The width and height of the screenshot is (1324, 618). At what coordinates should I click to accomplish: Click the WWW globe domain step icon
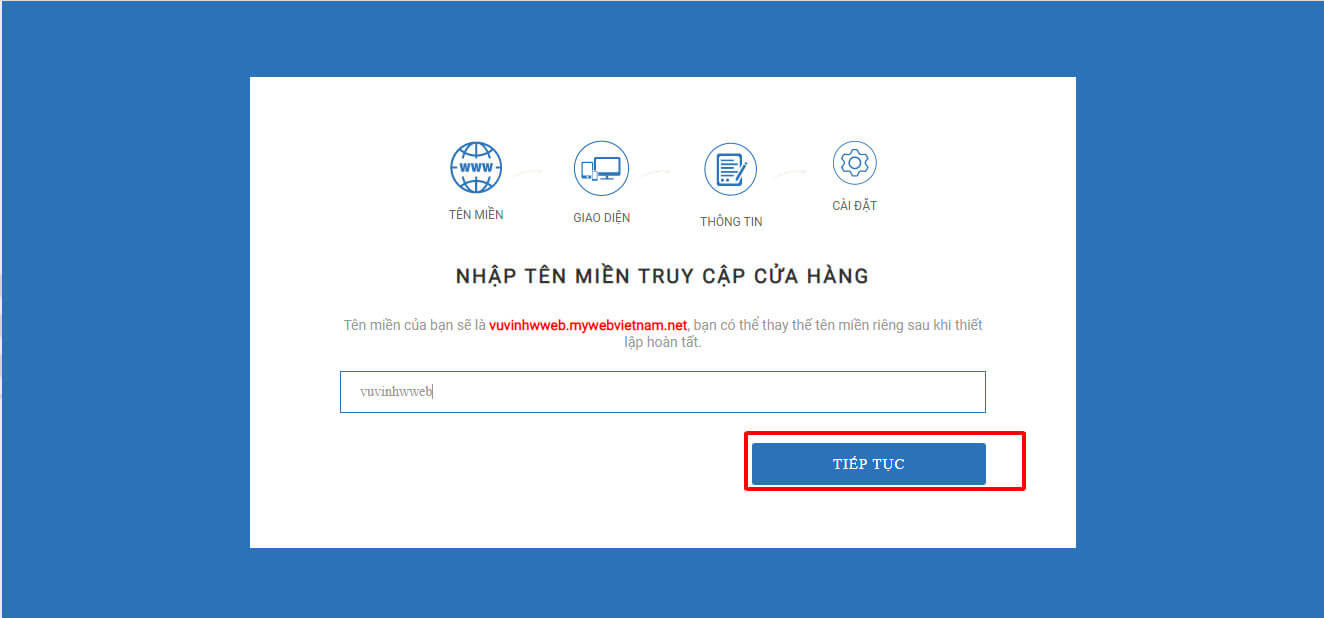pyautogui.click(x=476, y=167)
